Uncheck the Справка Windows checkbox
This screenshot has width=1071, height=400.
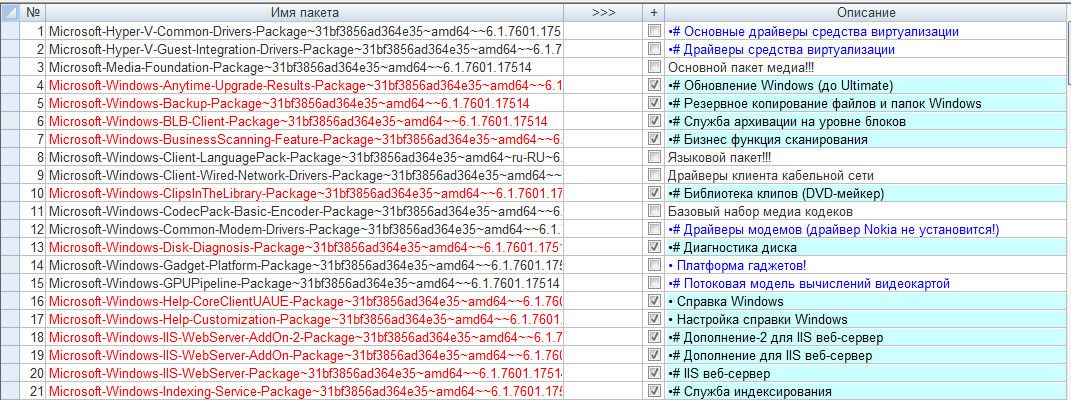[654, 301]
